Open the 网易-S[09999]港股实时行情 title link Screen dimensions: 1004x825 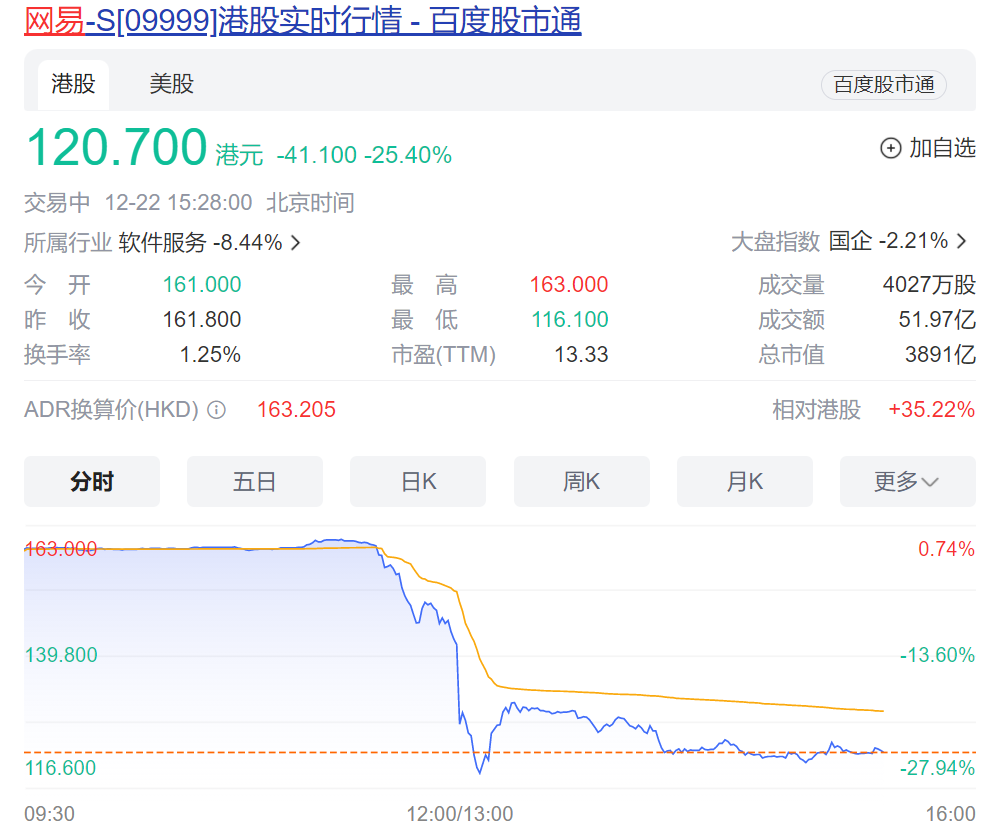[x=302, y=20]
